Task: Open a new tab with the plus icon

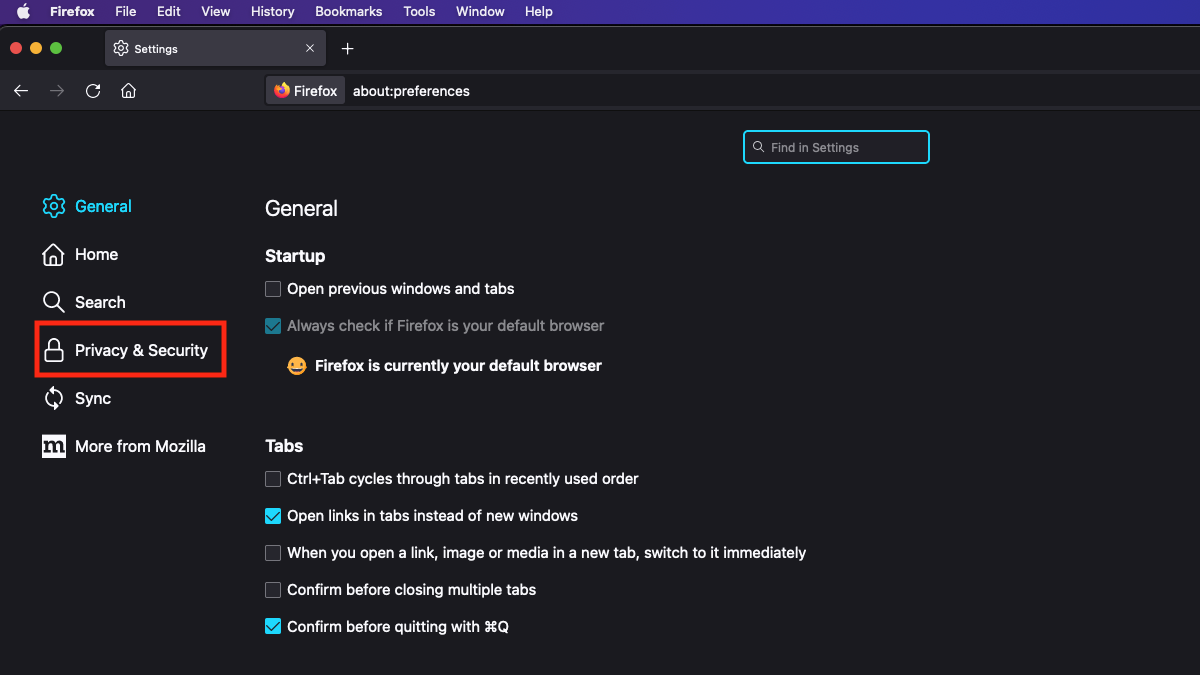Action: click(347, 49)
